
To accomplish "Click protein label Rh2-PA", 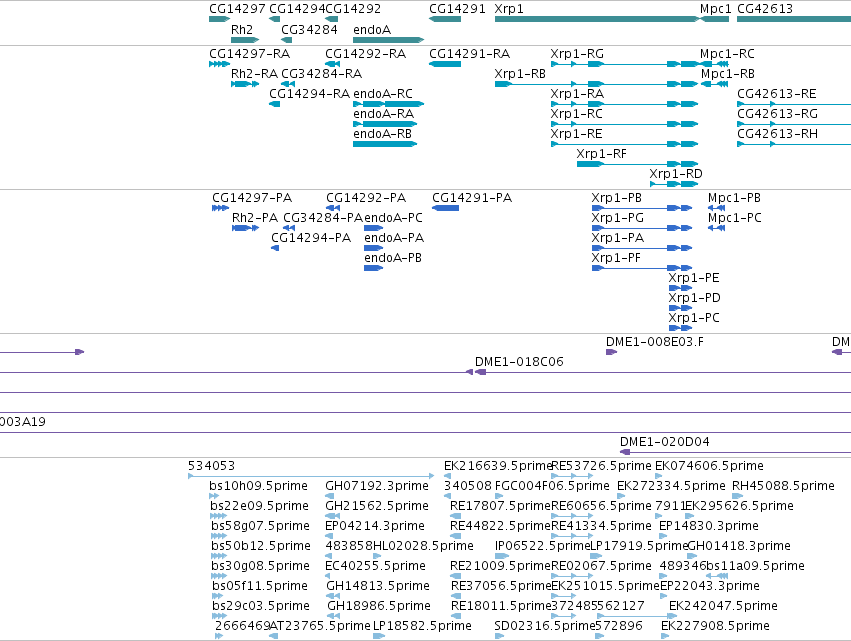I will (x=255, y=218).
